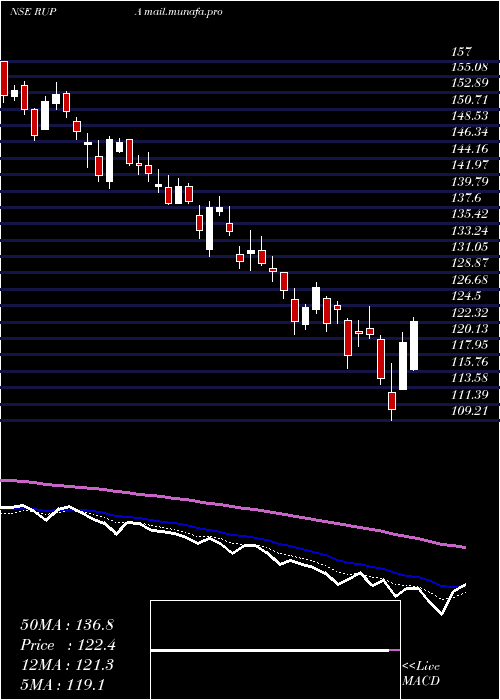Click the 150.71 price level label
Viewport: 500px width, 700px height.
pos(470,100)
